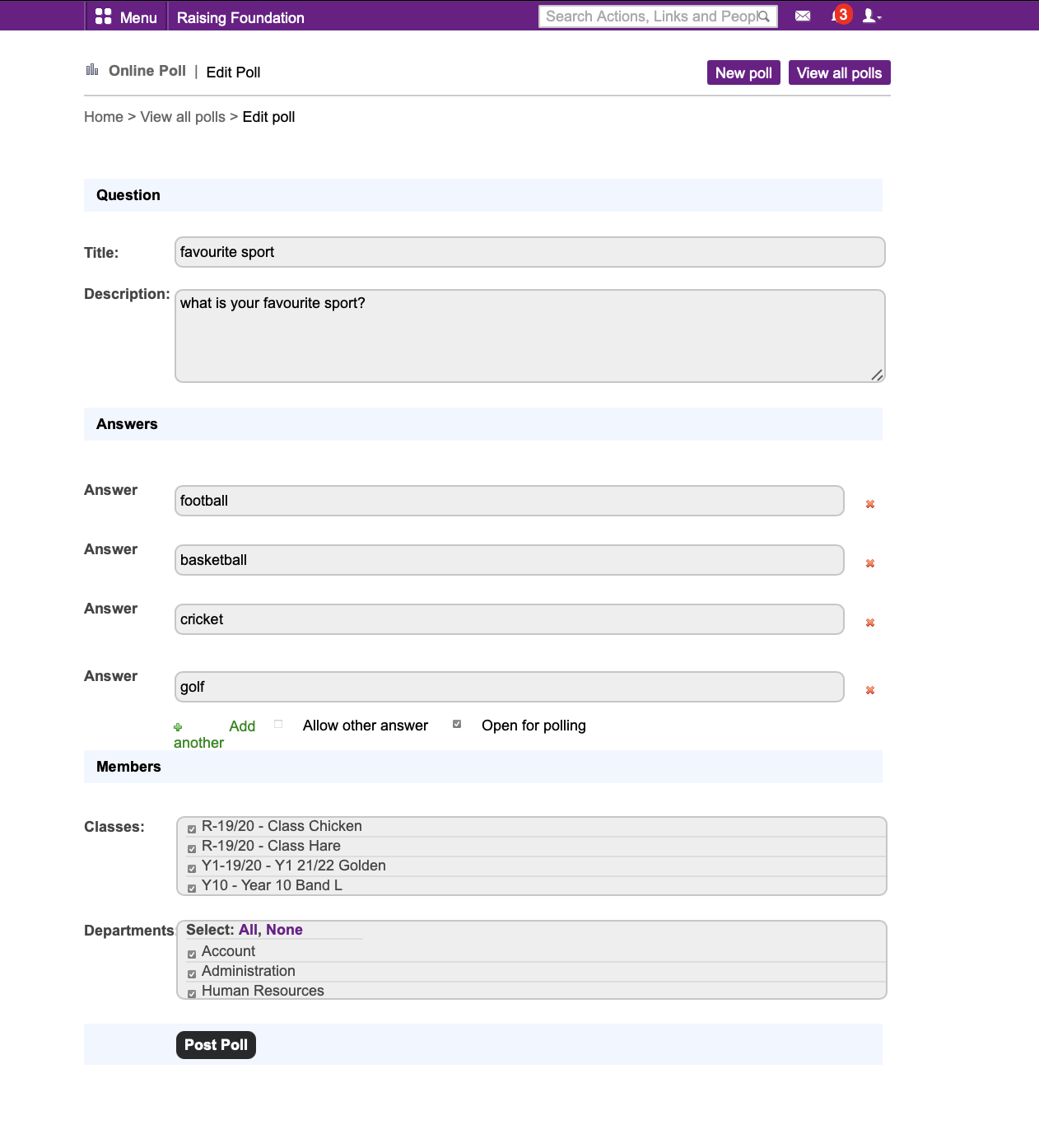Click the Answers section heading

coord(127,424)
